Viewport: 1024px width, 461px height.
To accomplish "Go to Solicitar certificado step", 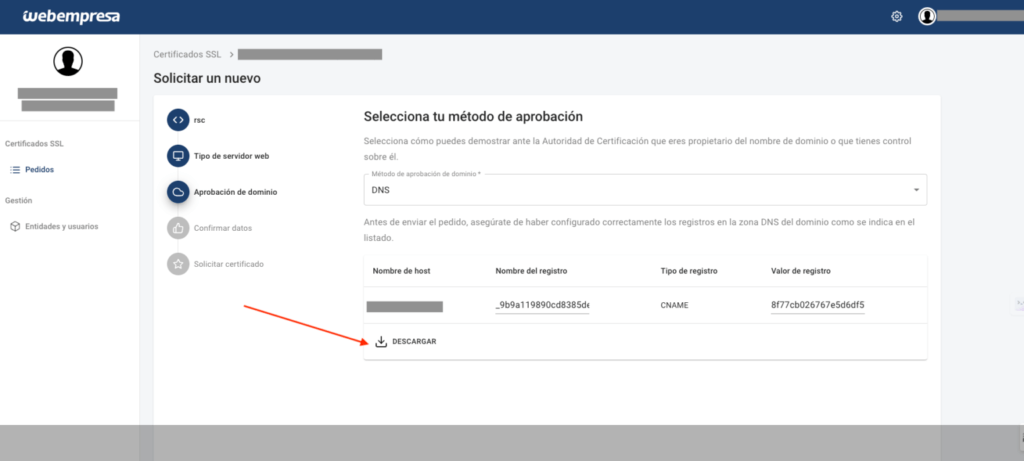I will tap(229, 264).
